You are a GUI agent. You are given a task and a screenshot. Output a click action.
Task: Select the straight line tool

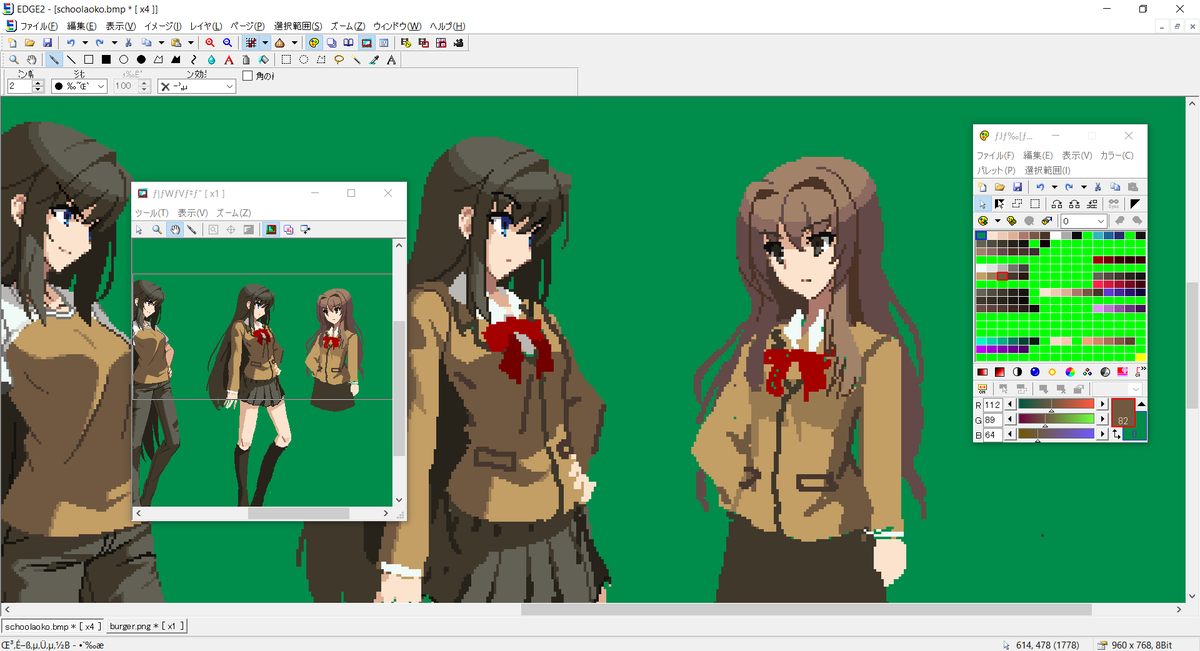point(71,60)
